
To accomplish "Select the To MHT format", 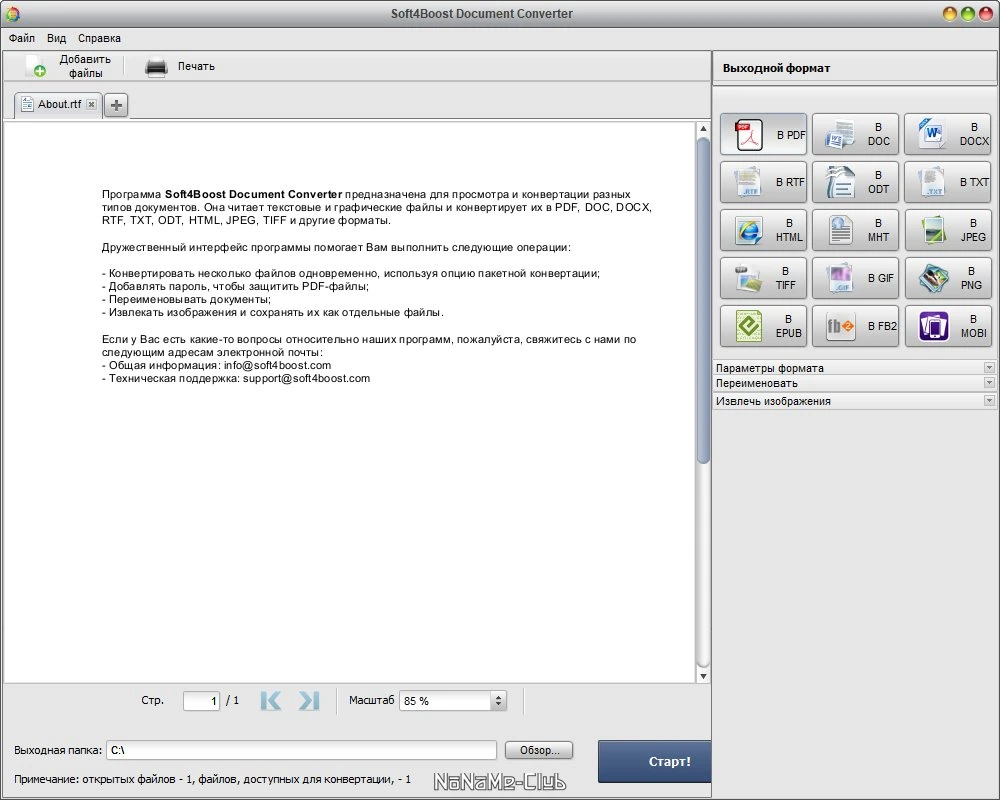I will click(855, 230).
